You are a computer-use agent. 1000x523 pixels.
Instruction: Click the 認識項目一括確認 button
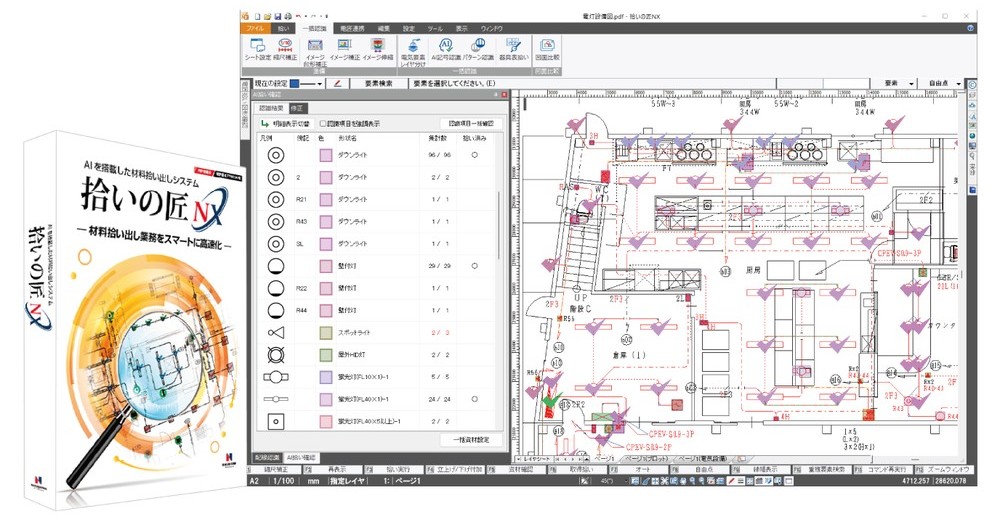[x=471, y=124]
